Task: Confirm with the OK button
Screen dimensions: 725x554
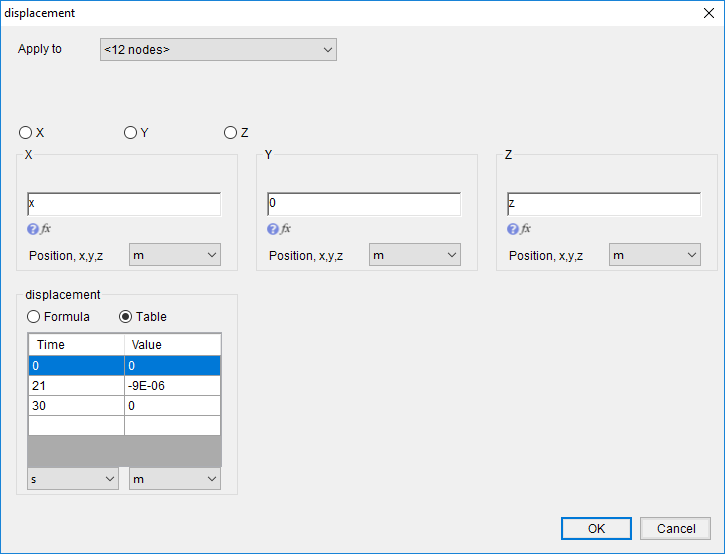Action: coord(596,528)
